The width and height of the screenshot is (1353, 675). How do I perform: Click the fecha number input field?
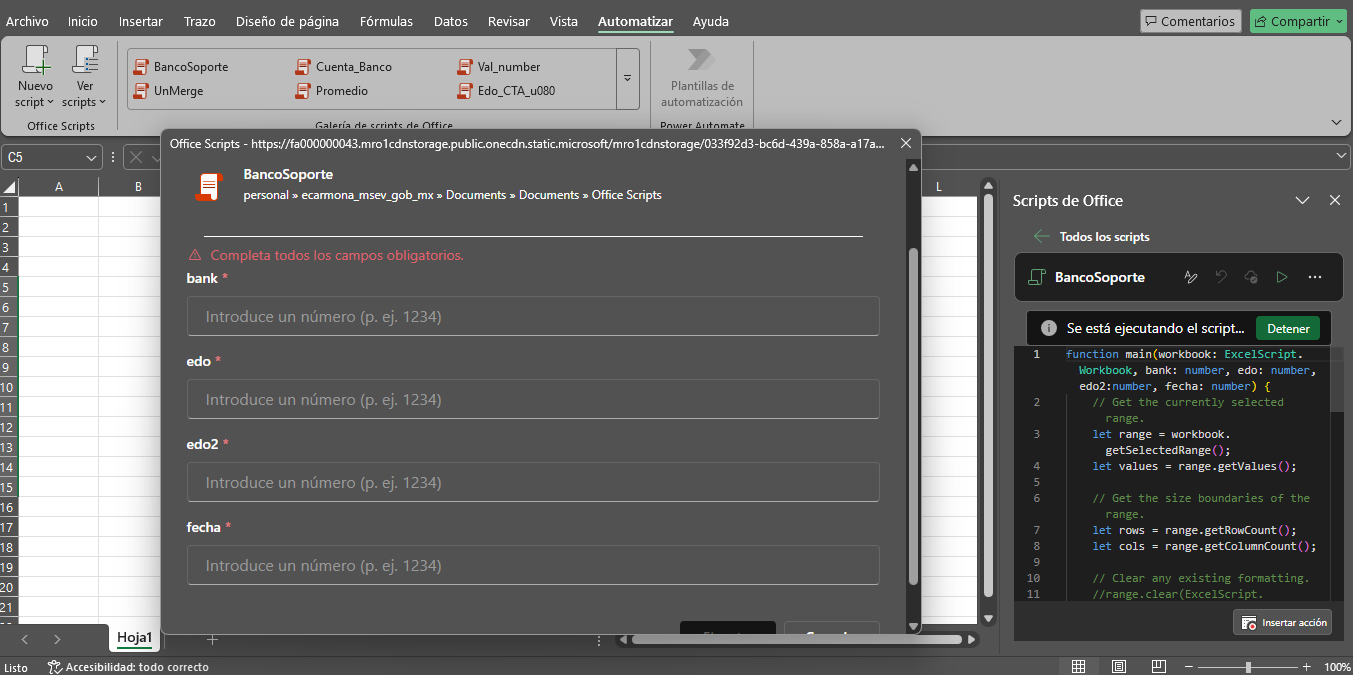point(533,565)
